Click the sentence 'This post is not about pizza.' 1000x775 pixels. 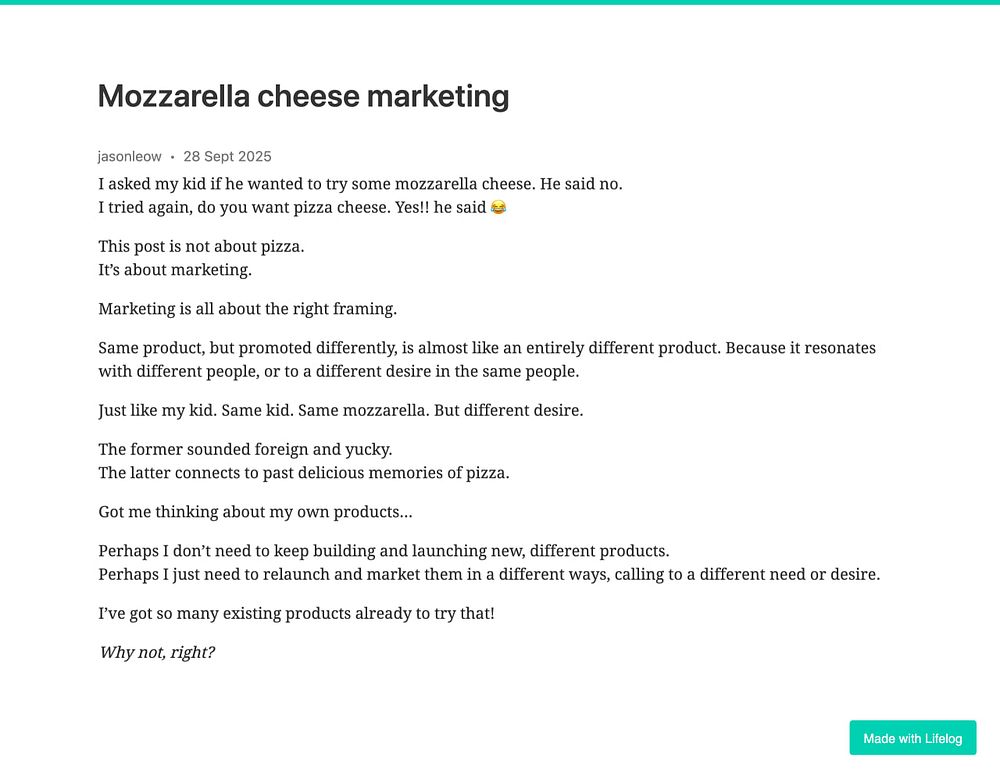201,246
